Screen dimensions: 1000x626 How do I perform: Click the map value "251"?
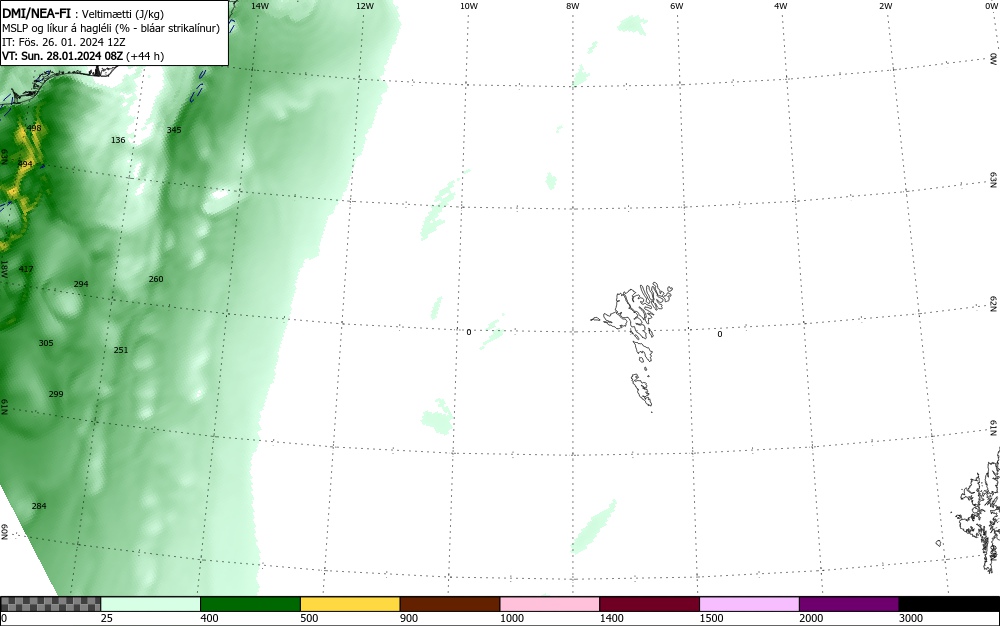pos(121,350)
